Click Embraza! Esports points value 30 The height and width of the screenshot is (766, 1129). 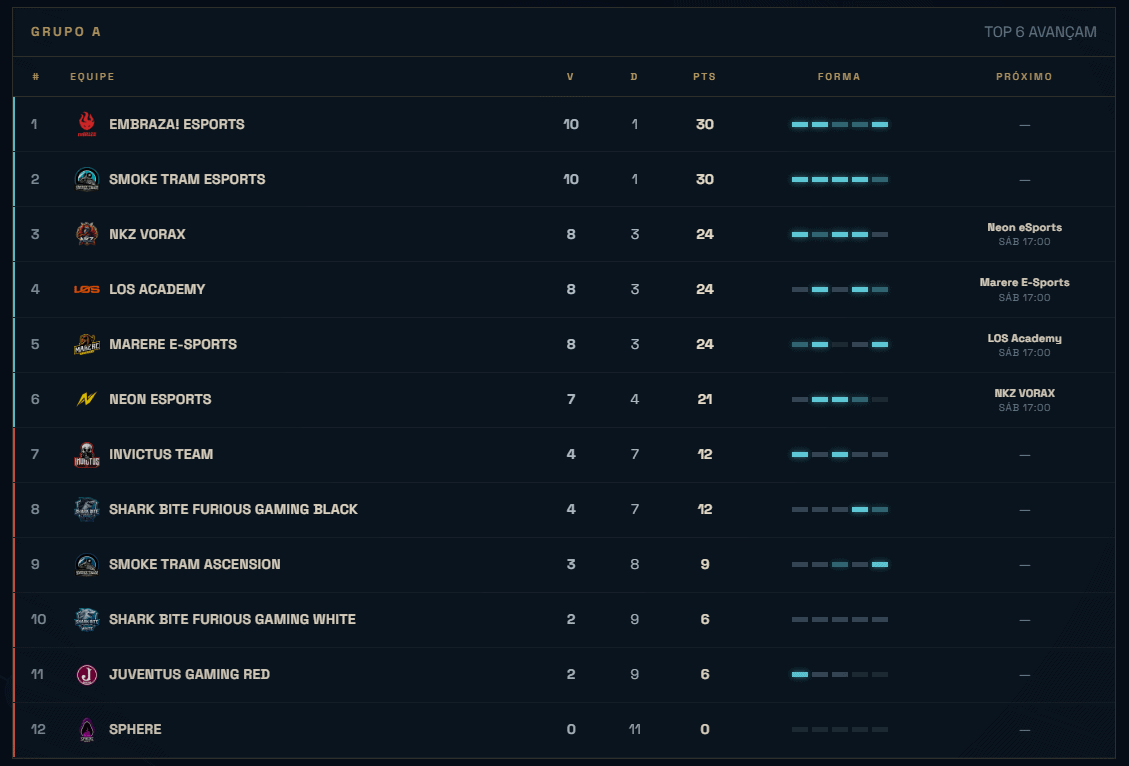coord(705,124)
